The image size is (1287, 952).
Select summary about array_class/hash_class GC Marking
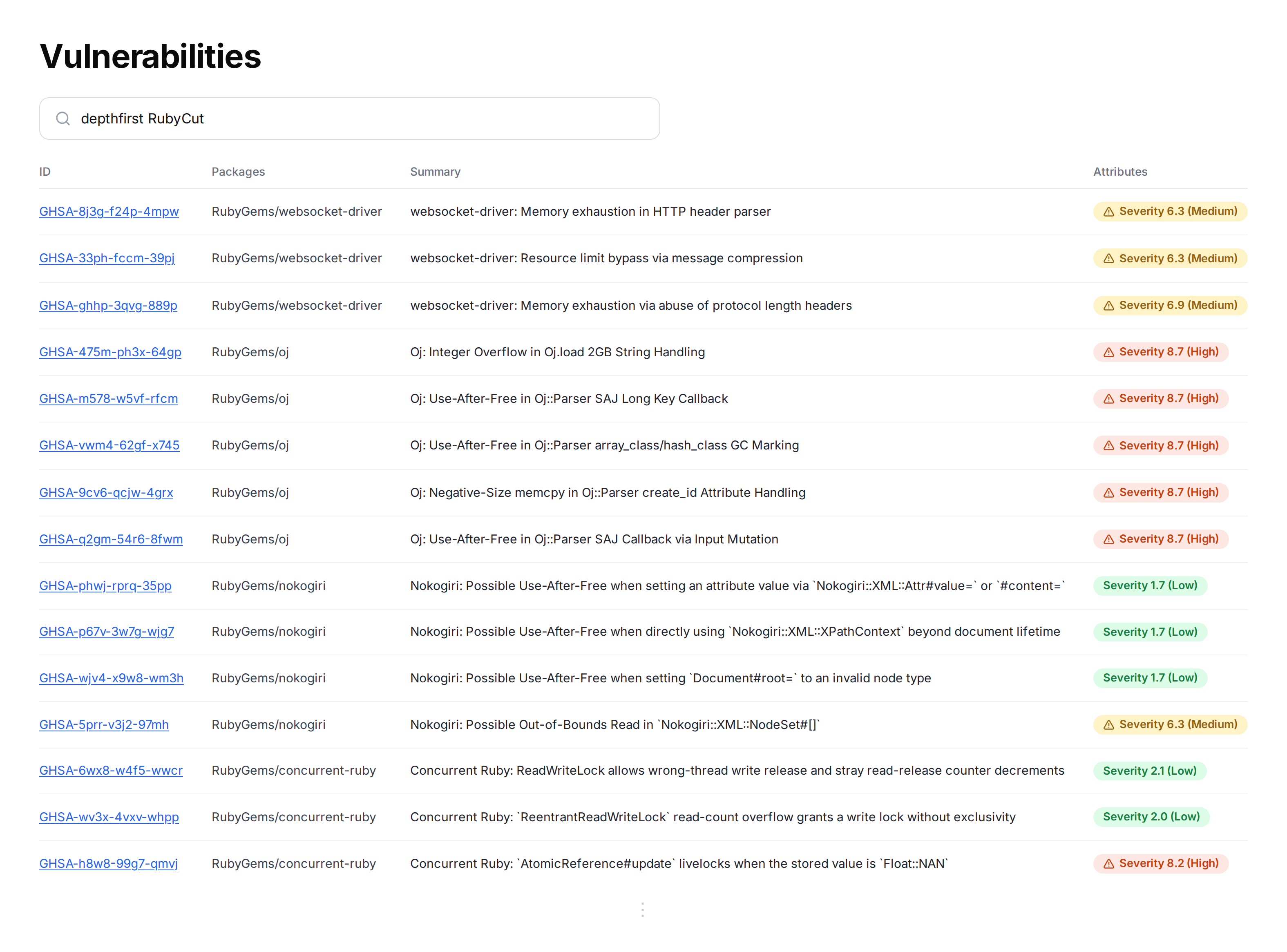point(604,445)
